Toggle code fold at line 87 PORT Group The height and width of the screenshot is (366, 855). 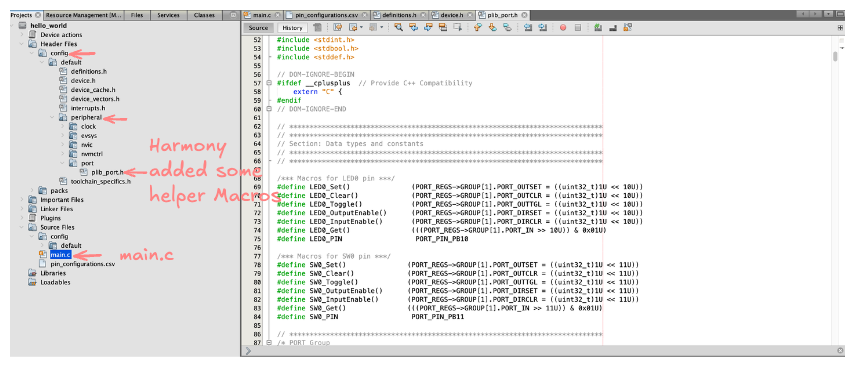[x=269, y=343]
